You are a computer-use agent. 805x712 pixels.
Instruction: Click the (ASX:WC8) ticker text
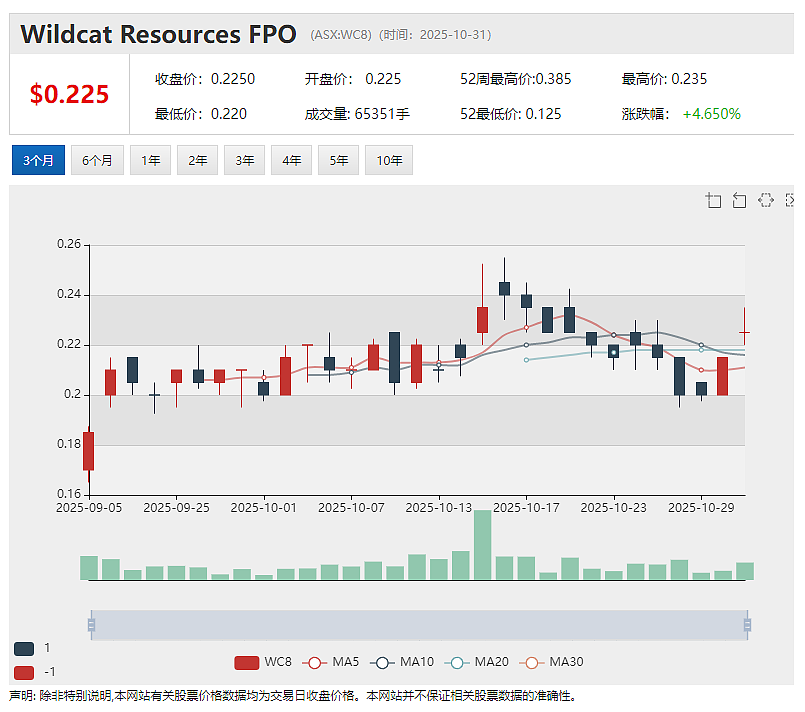[341, 35]
